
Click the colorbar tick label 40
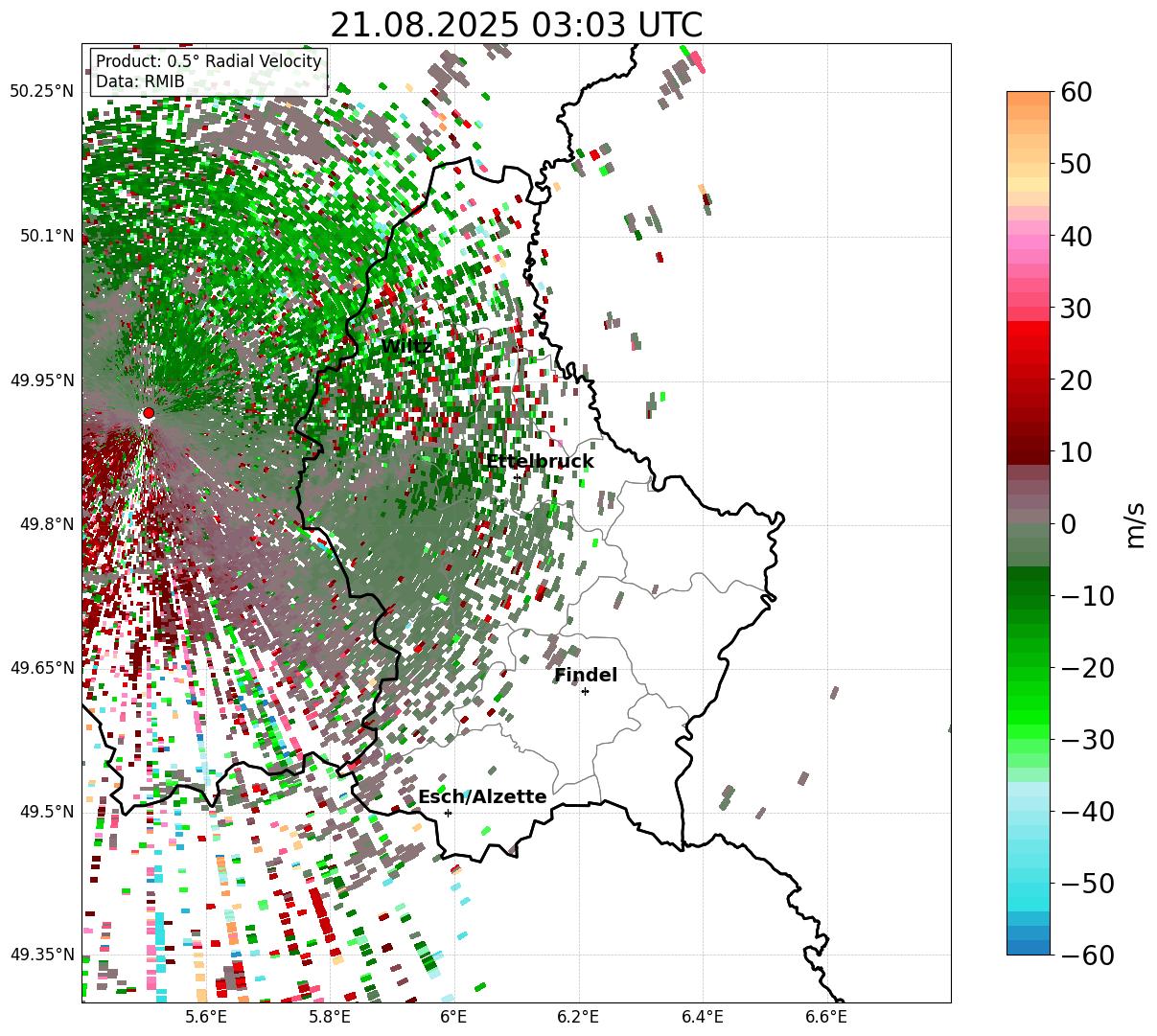coord(1075,236)
